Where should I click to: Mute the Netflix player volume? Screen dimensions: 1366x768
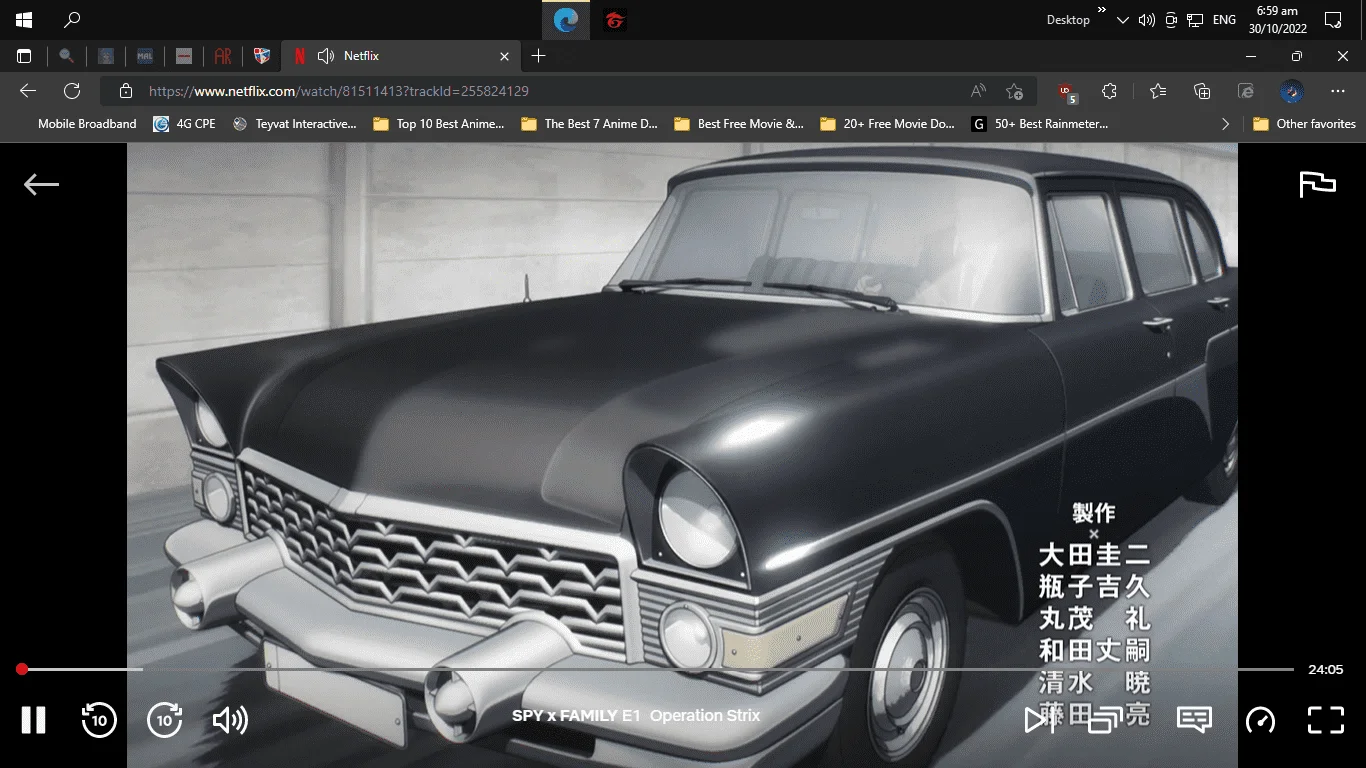[x=230, y=720]
